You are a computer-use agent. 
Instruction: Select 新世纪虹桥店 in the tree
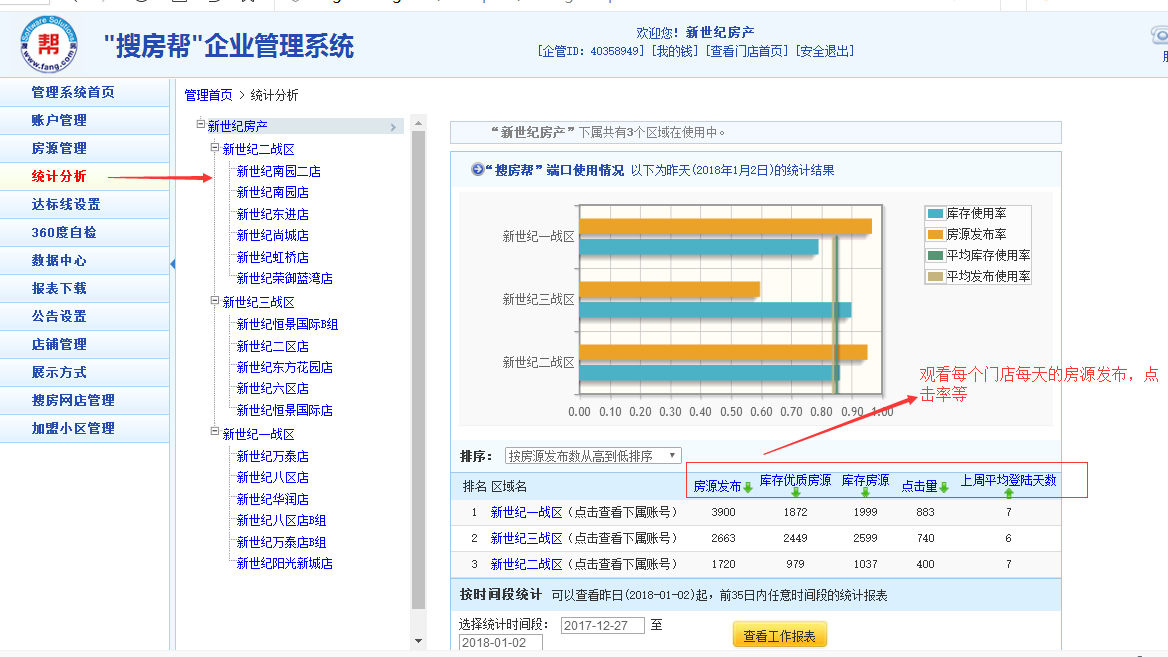point(273,257)
